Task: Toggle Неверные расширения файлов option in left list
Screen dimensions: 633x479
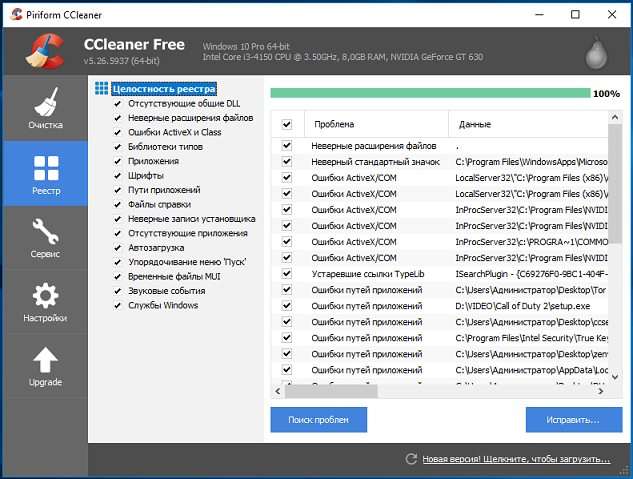Action: 117,118
